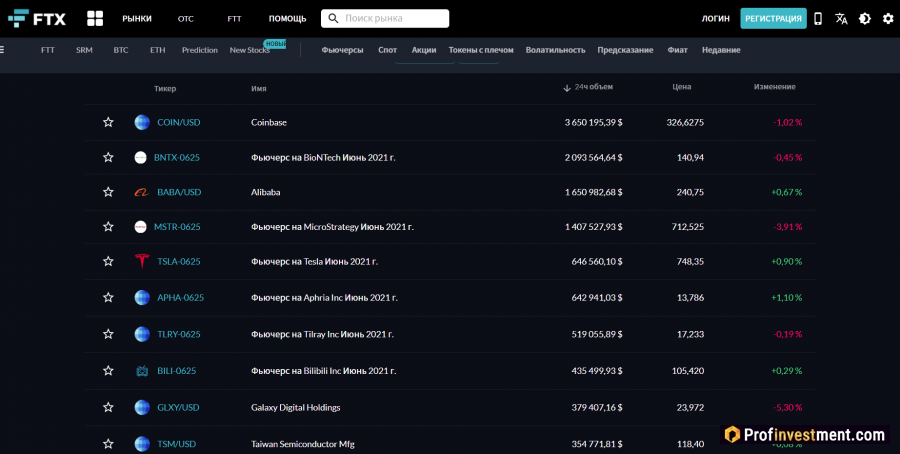Click the TLRY-0625 globe icon
900x454 pixels.
142,334
